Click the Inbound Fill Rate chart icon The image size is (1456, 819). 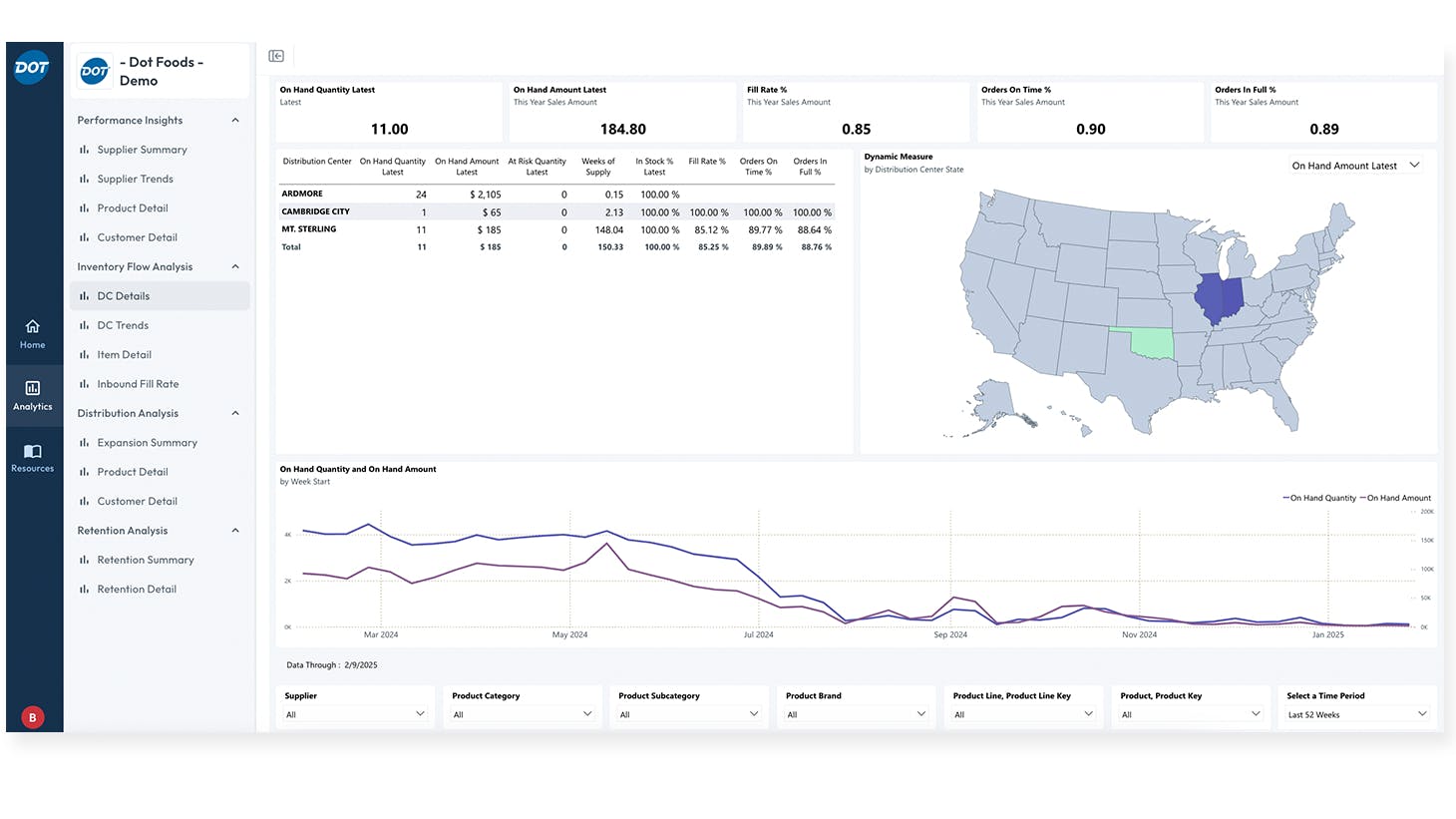(84, 383)
